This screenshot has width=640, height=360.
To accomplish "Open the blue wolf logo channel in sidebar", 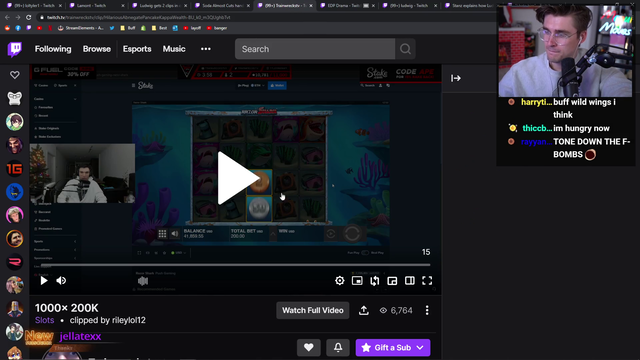I will [15, 192].
